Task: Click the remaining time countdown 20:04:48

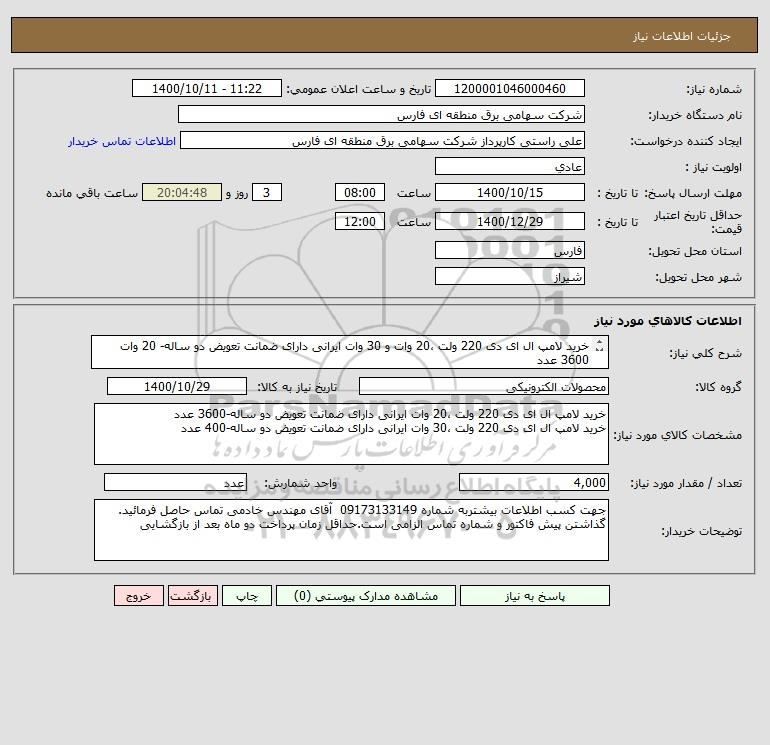Action: (x=182, y=193)
